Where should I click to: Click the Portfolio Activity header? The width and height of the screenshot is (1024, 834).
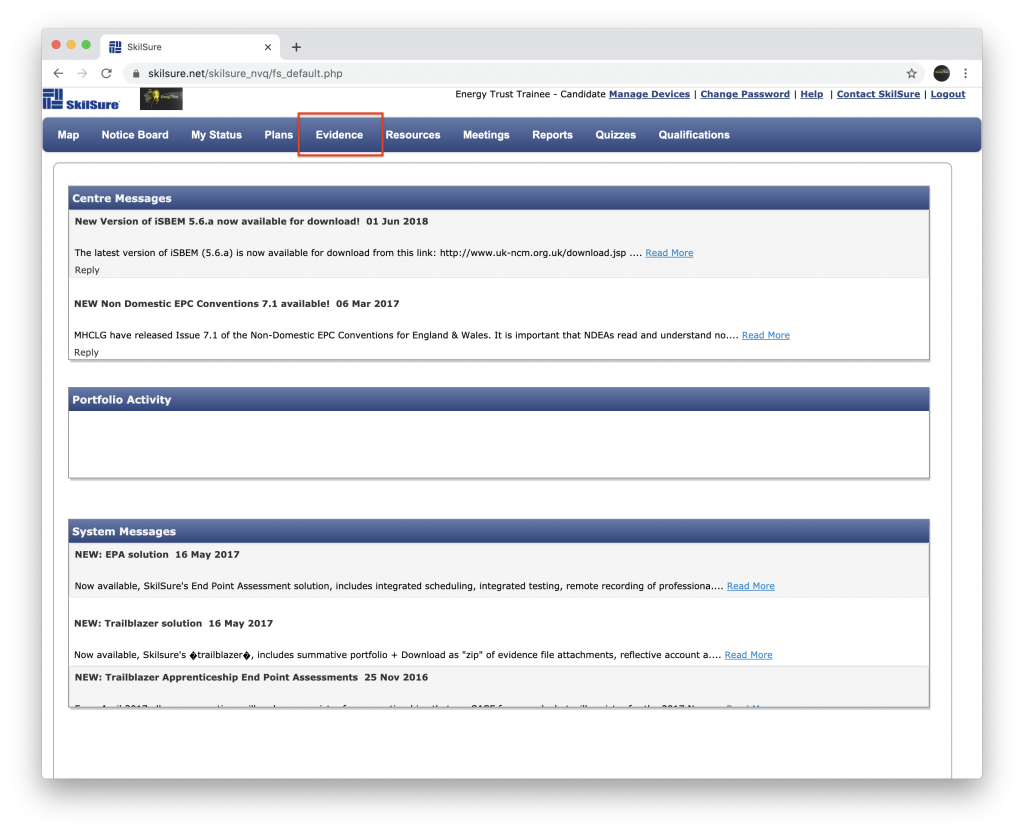(x=499, y=399)
